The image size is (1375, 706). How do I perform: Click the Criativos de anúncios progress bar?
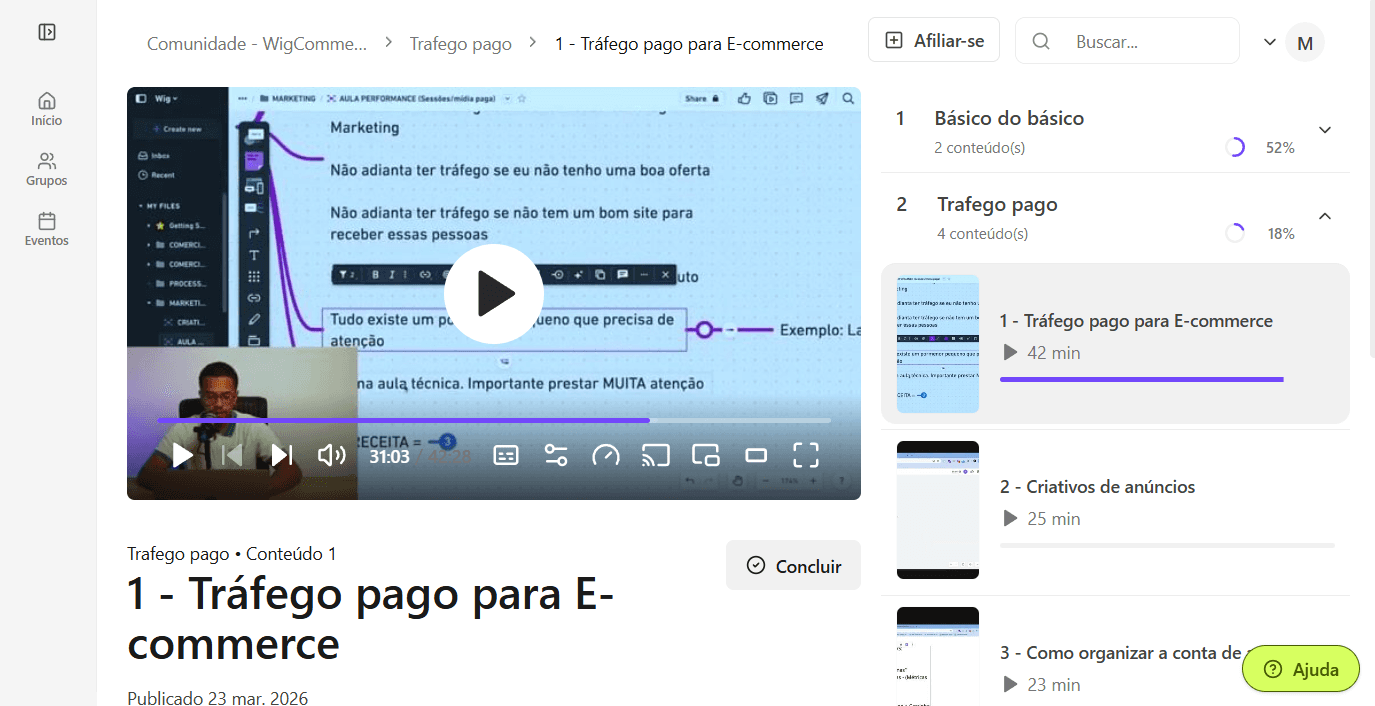tap(1167, 545)
